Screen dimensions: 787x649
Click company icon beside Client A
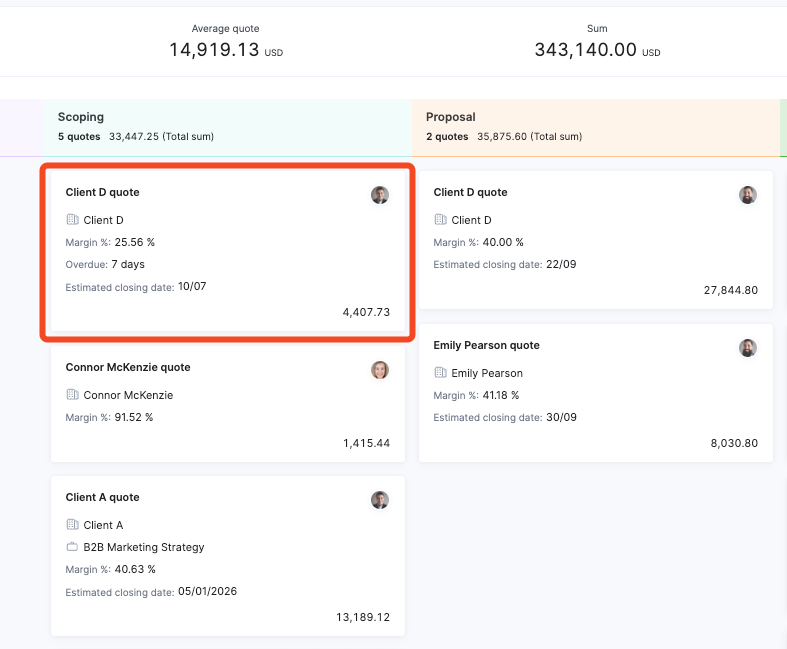(72, 525)
